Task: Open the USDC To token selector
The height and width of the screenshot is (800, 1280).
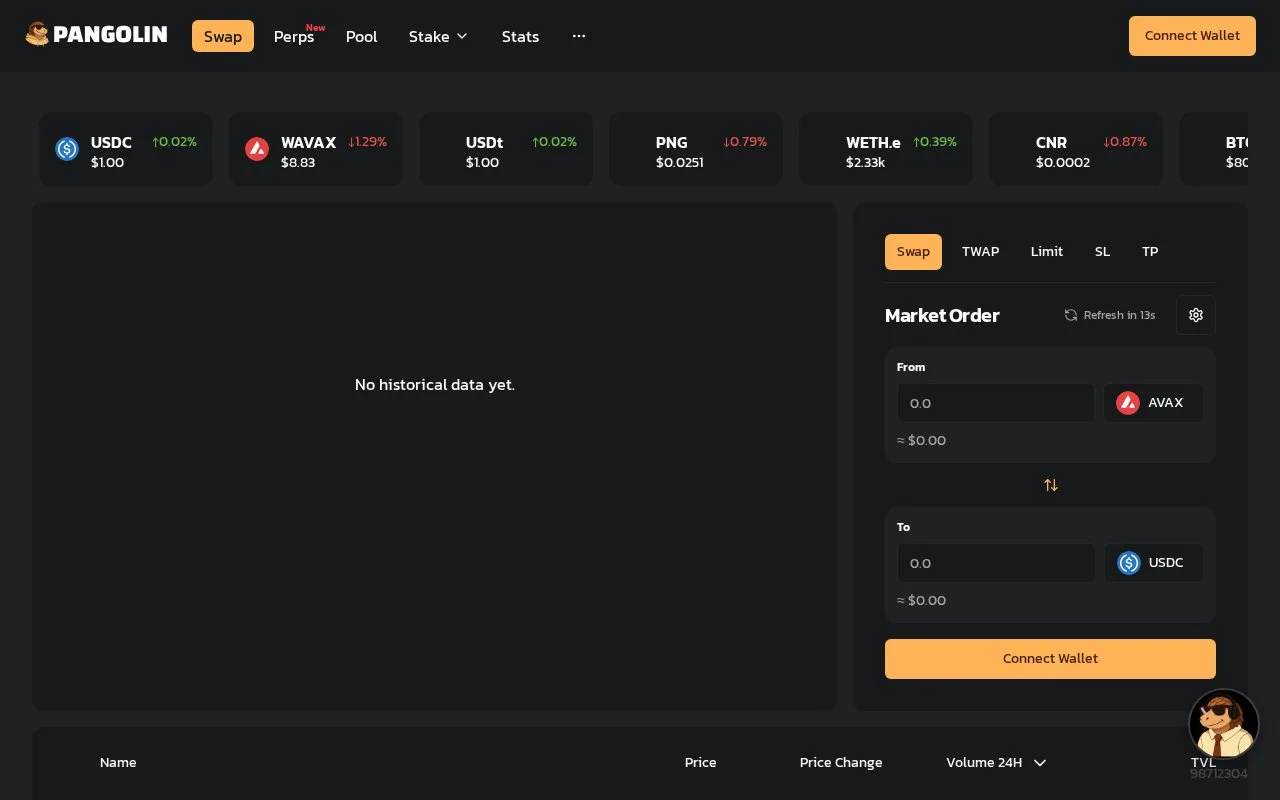Action: point(1153,563)
